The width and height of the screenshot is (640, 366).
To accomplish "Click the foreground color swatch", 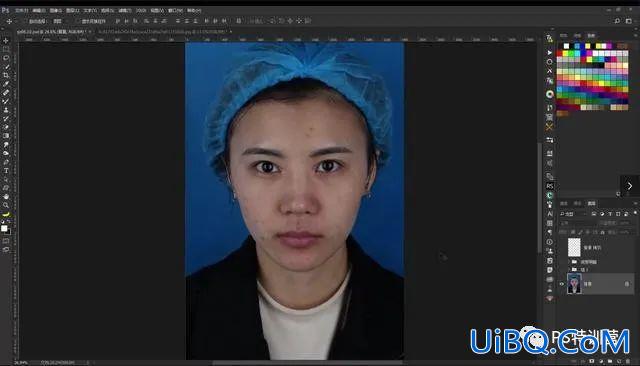I will pyautogui.click(x=4, y=228).
